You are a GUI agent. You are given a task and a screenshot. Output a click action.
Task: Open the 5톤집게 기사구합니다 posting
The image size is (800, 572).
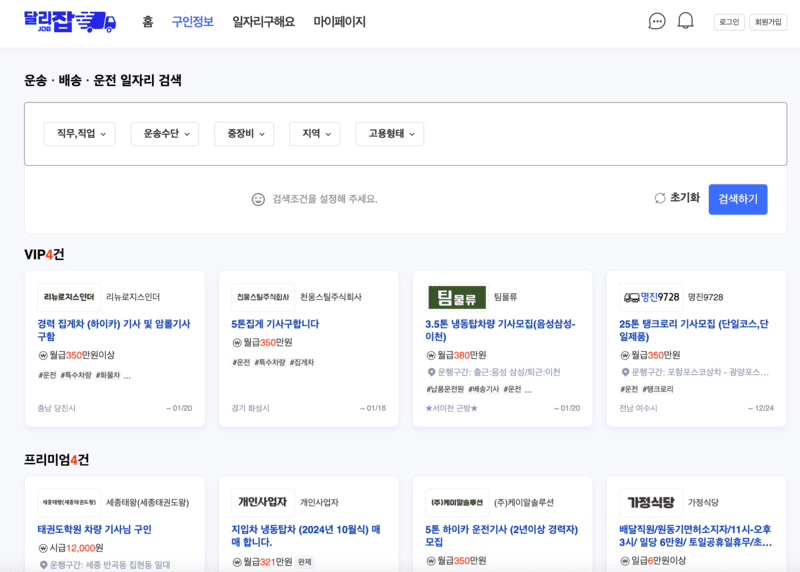pyautogui.click(x=275, y=324)
